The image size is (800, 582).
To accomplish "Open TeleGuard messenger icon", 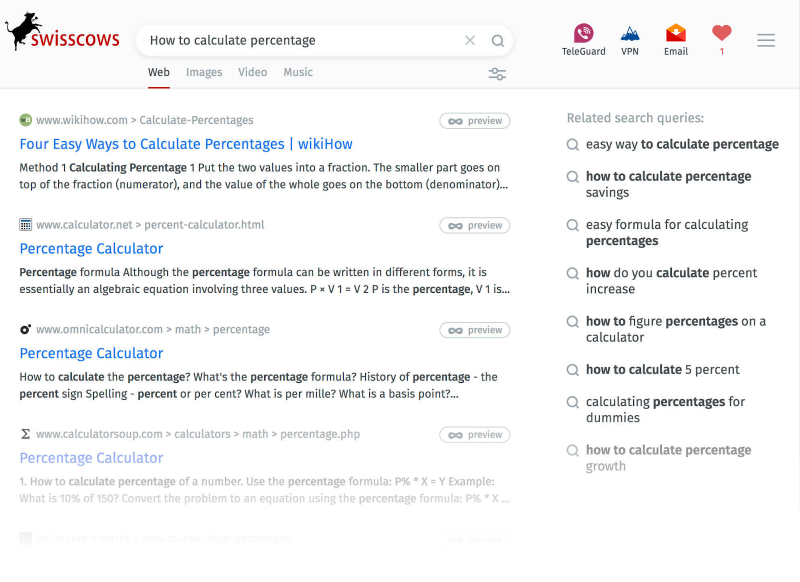I will 583,39.
